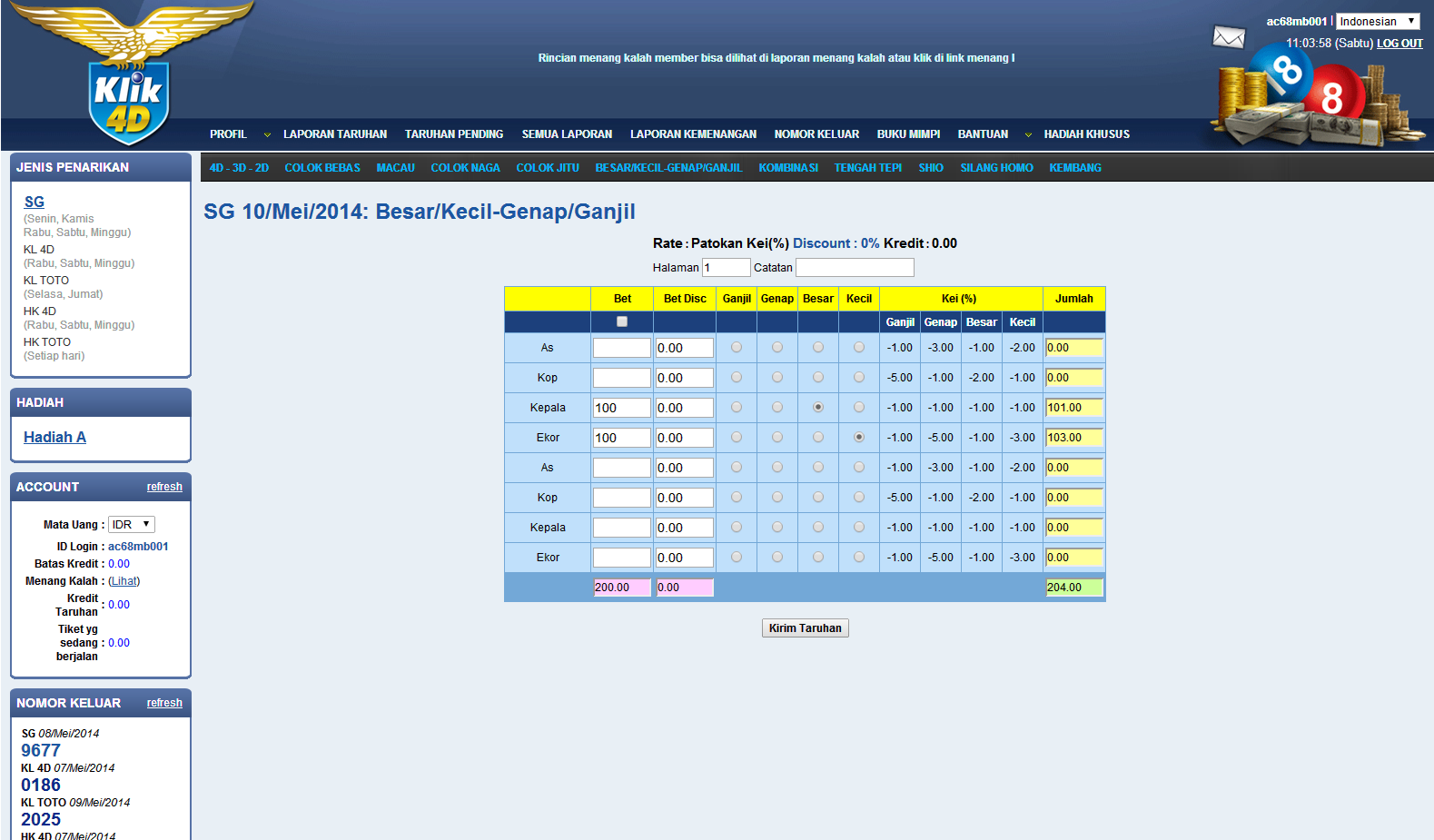This screenshot has height=840, width=1434.
Task: Select the Kecil radio in the first Kepala row
Action: [859, 408]
